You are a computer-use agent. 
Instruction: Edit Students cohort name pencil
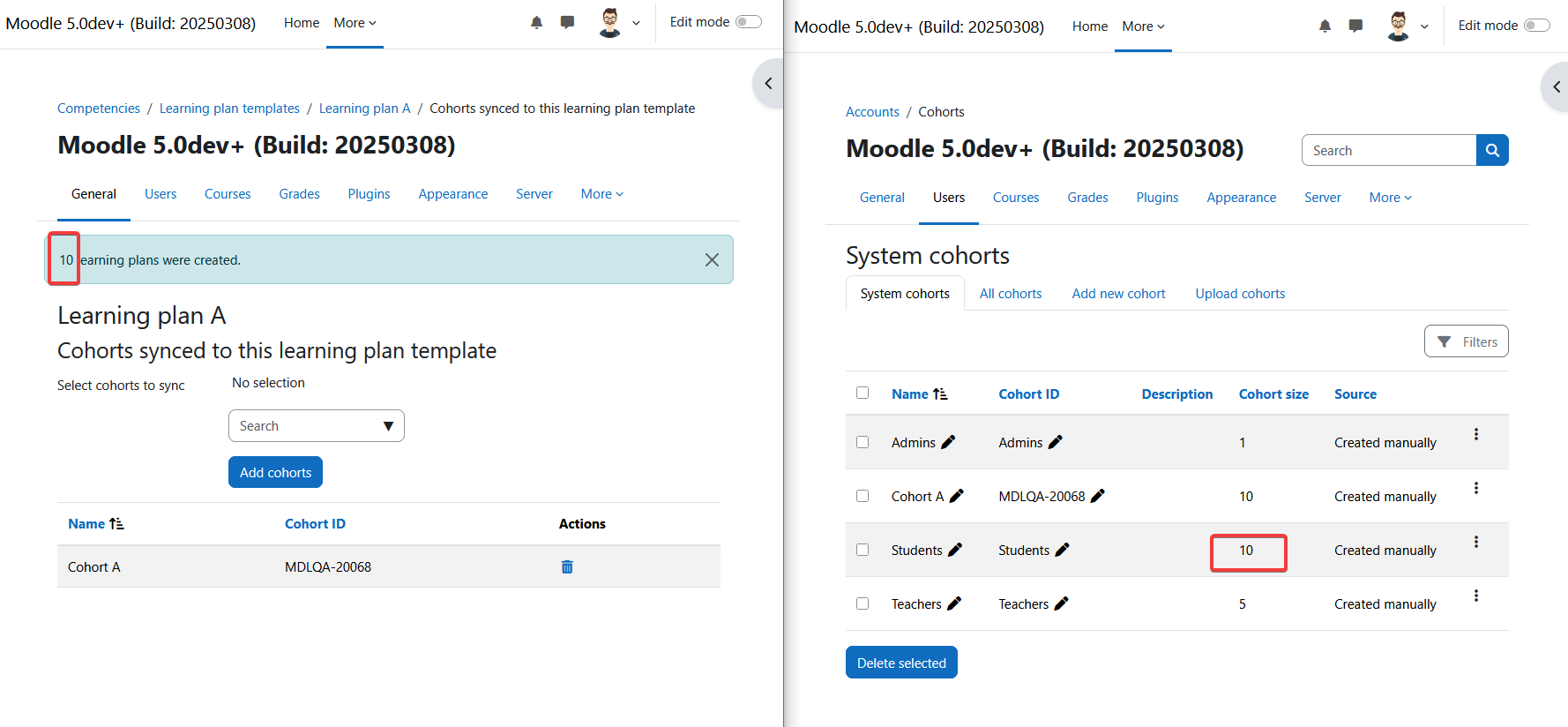coord(954,550)
